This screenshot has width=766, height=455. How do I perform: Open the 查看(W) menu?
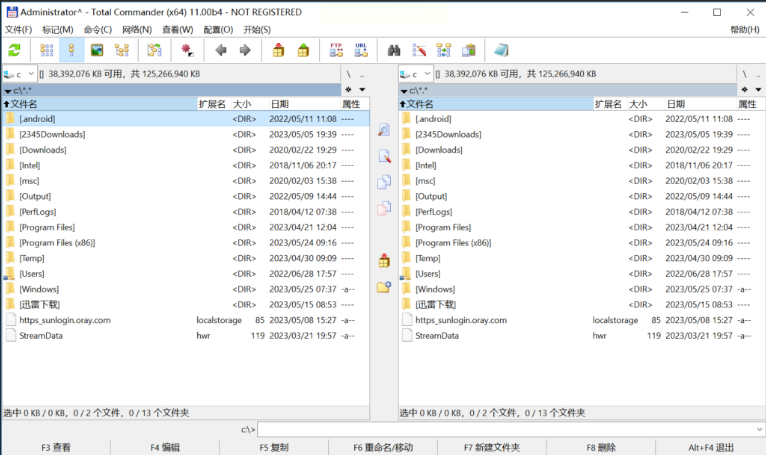tap(178, 30)
